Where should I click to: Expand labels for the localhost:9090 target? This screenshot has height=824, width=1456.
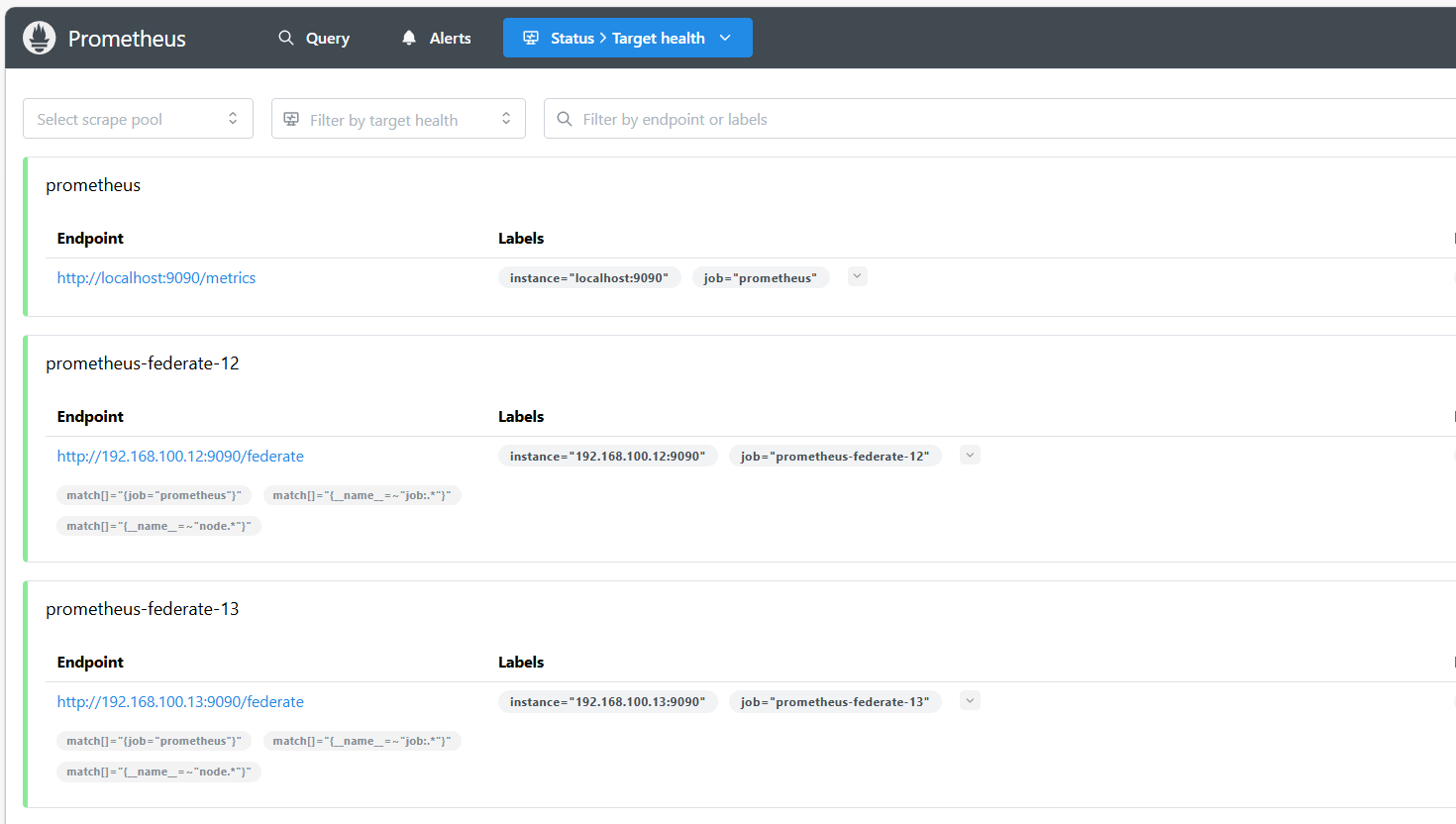pyautogui.click(x=858, y=276)
